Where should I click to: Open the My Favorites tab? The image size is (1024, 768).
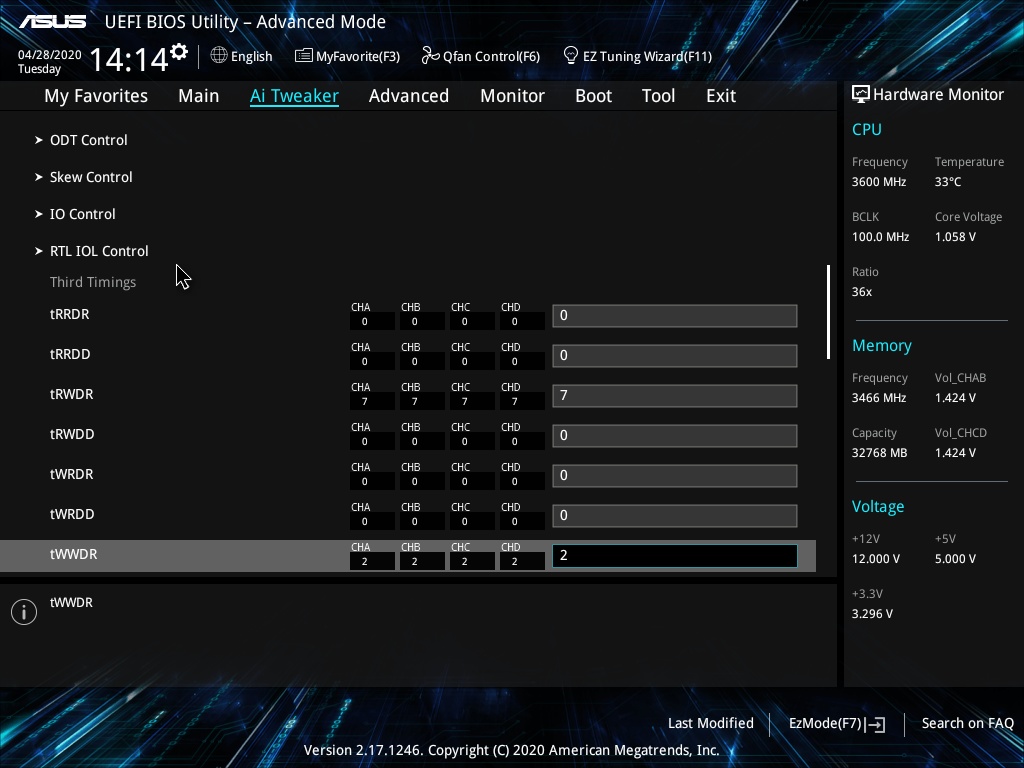coord(96,96)
